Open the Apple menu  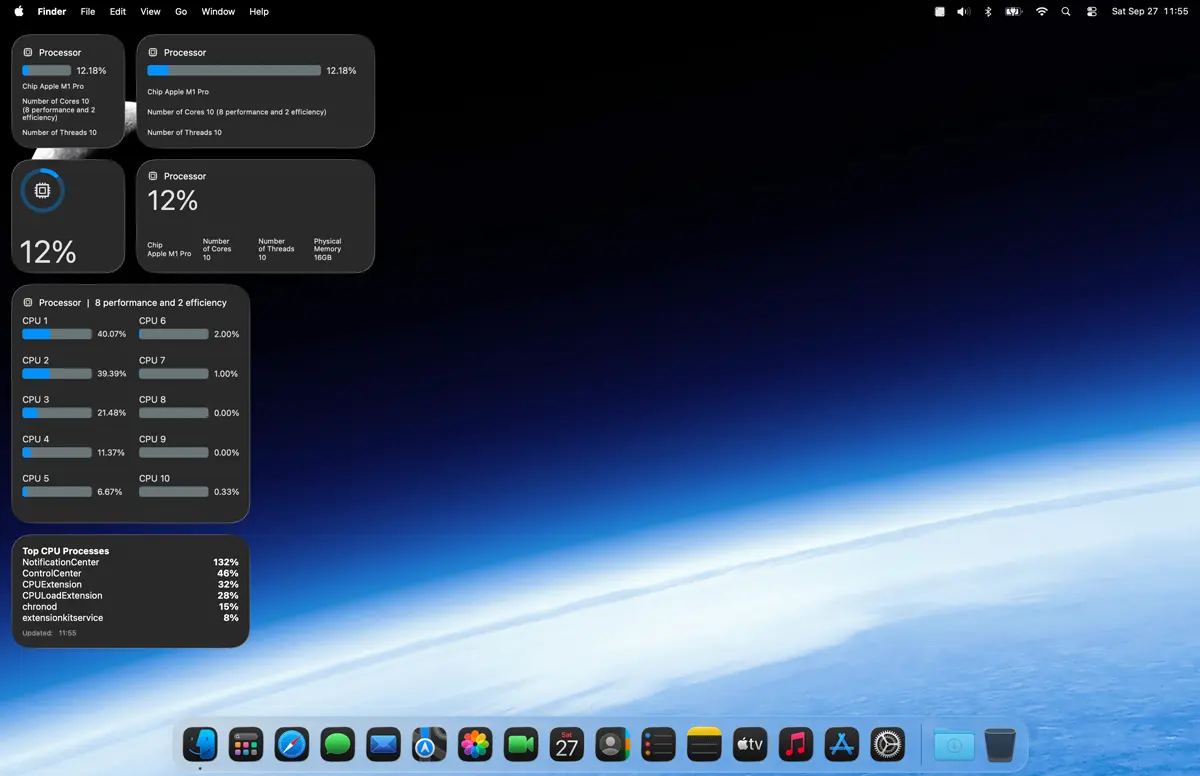19,12
